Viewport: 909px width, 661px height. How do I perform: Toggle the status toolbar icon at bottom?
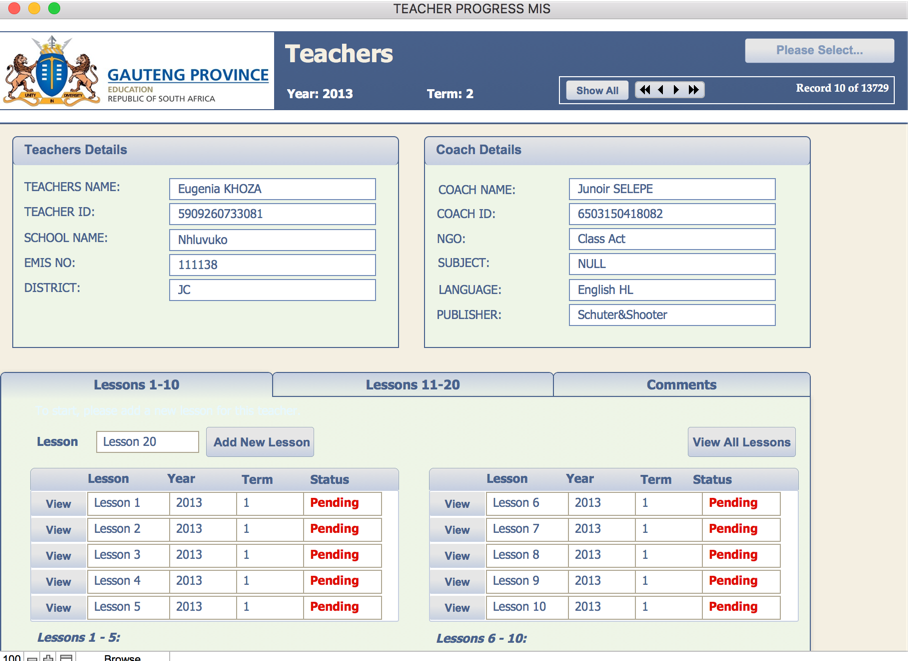(x=66, y=657)
